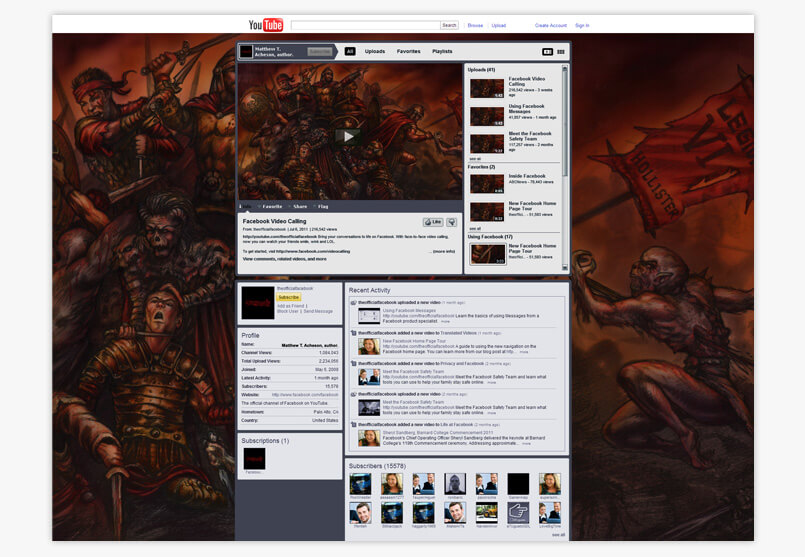Click the YouTube logo
The height and width of the screenshot is (557, 805).
click(265, 25)
